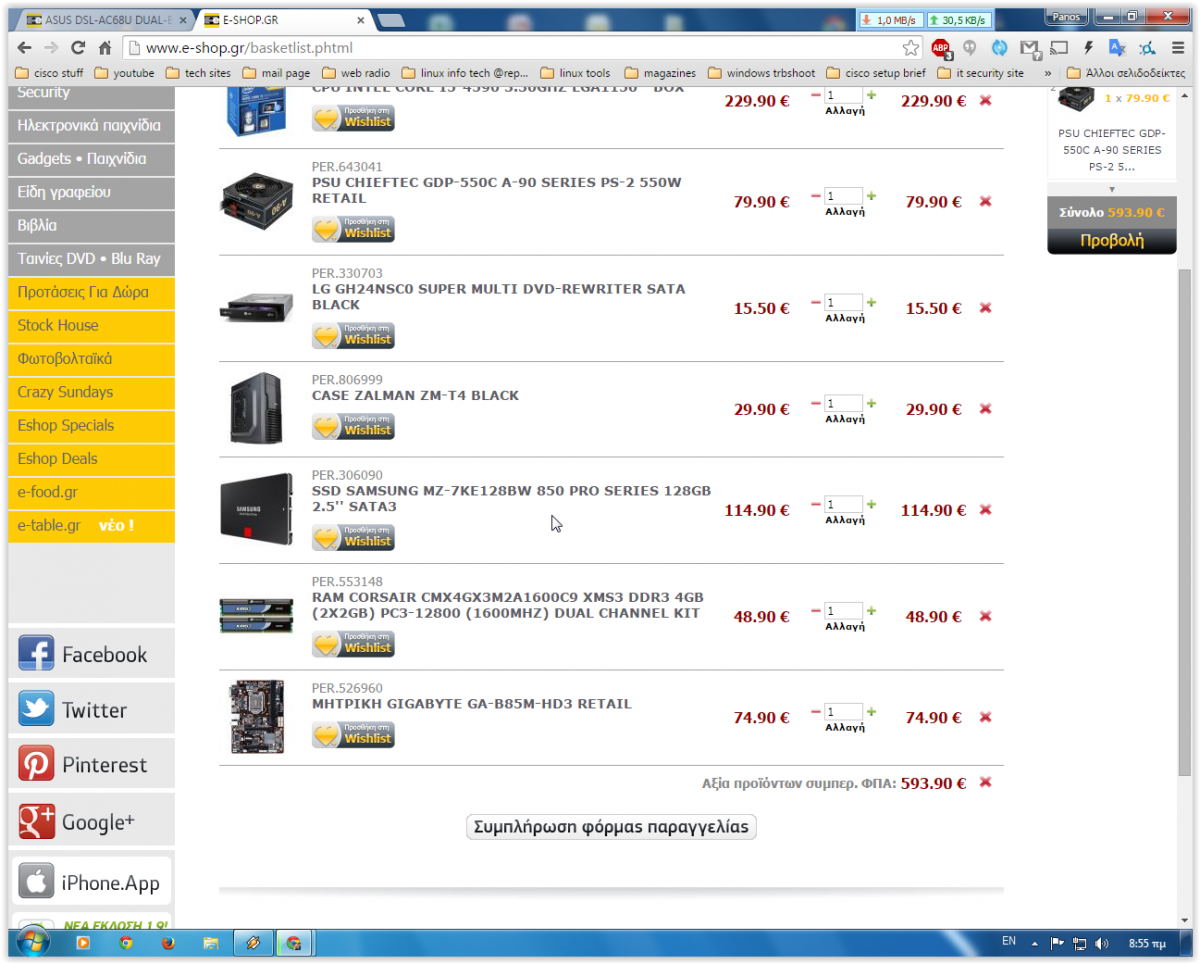1200x964 pixels.
Task: Add SSD SAMSUNG to Wishlist
Action: click(353, 537)
